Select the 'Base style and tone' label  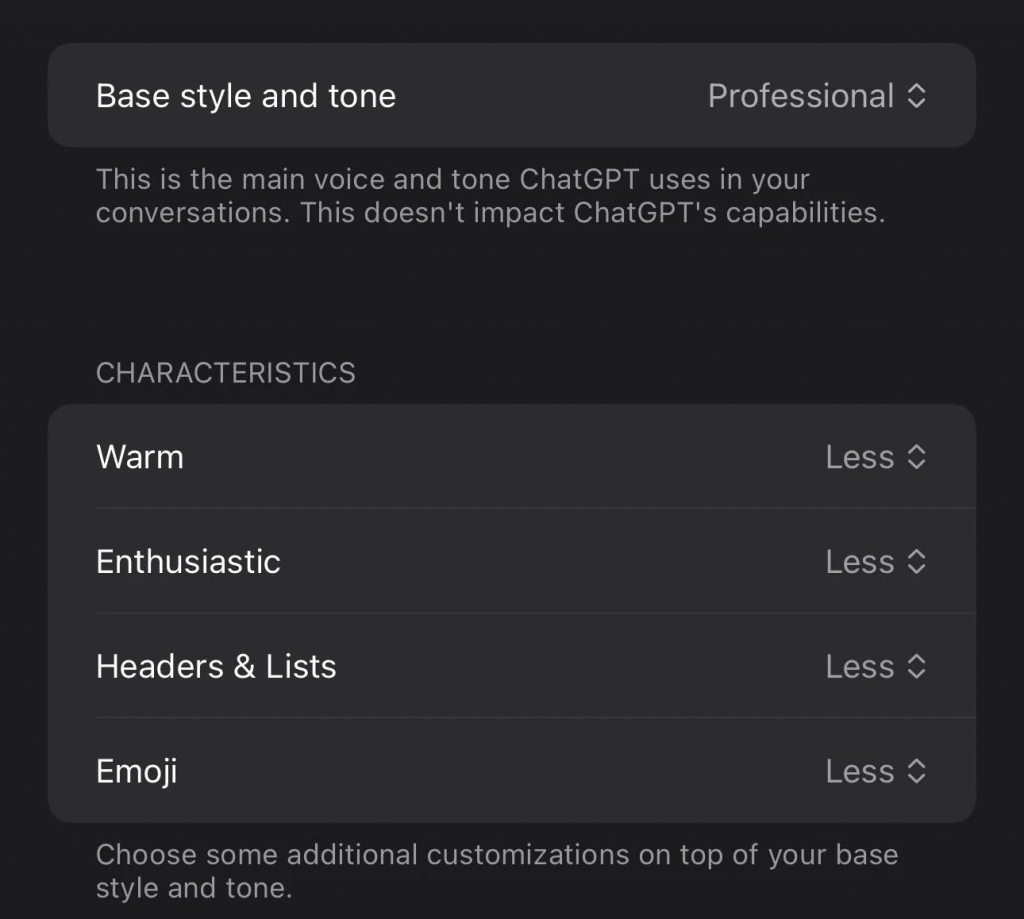pos(246,96)
